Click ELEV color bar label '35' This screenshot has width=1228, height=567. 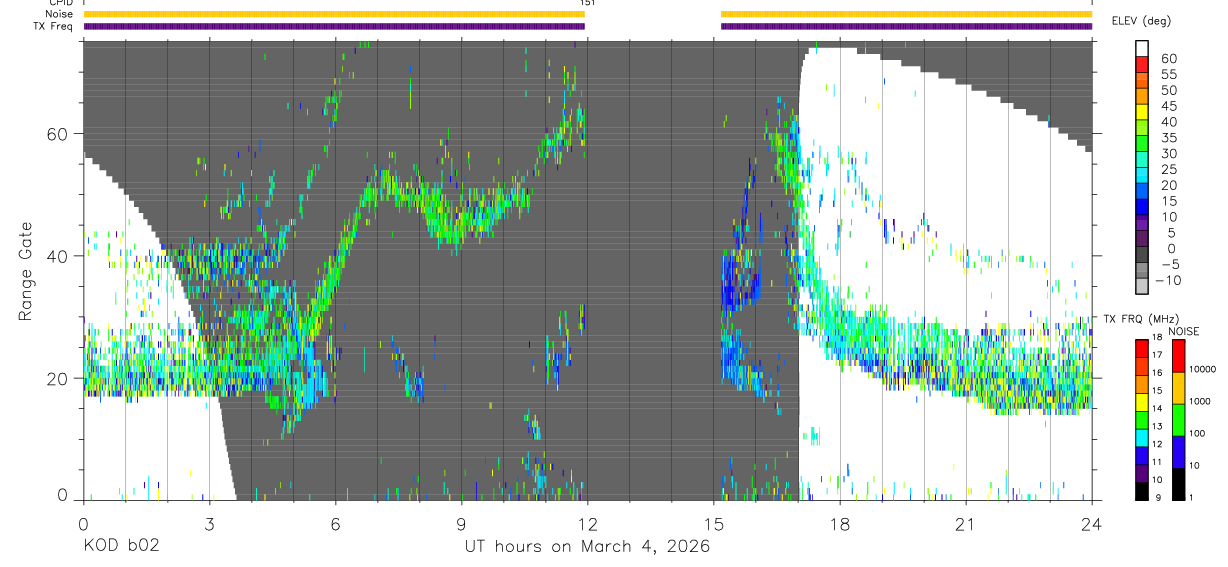pos(1168,138)
